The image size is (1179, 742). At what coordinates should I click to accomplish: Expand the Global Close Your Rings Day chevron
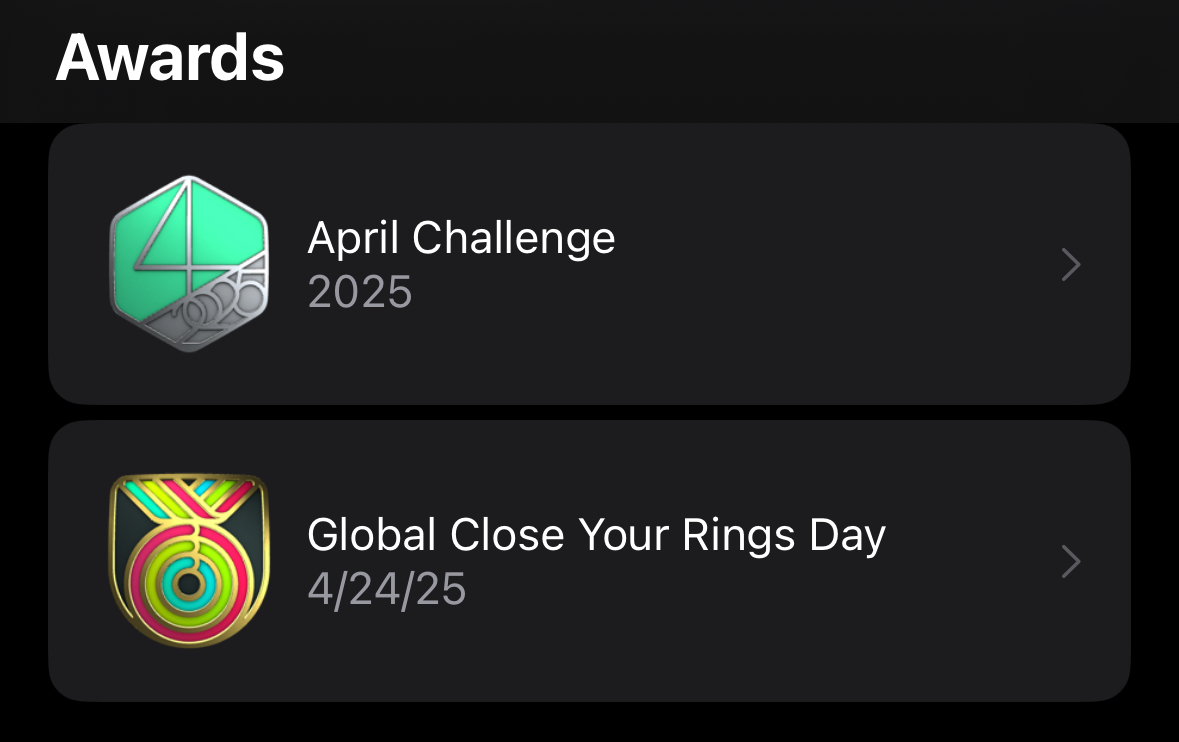pyautogui.click(x=1070, y=561)
